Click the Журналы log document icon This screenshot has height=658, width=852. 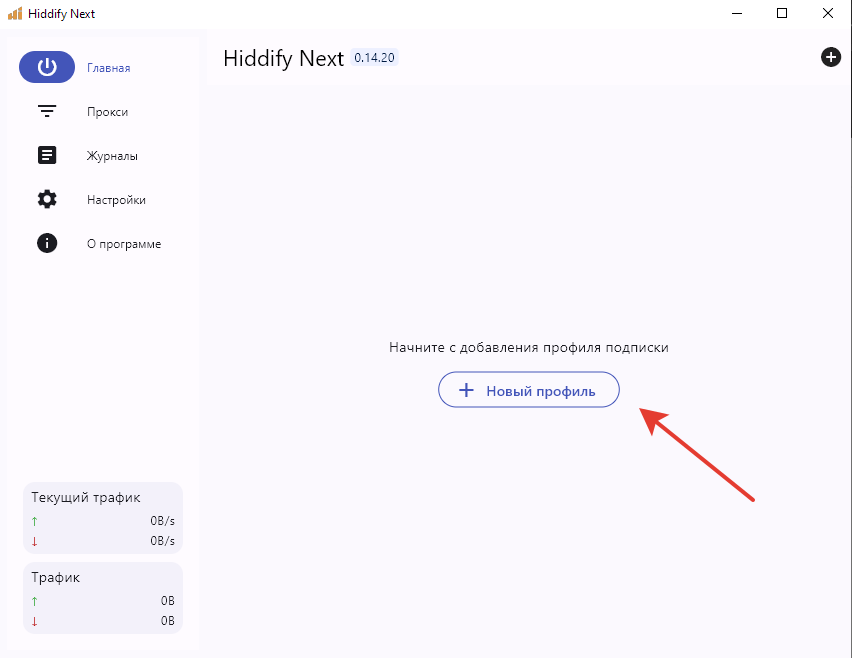coord(47,156)
